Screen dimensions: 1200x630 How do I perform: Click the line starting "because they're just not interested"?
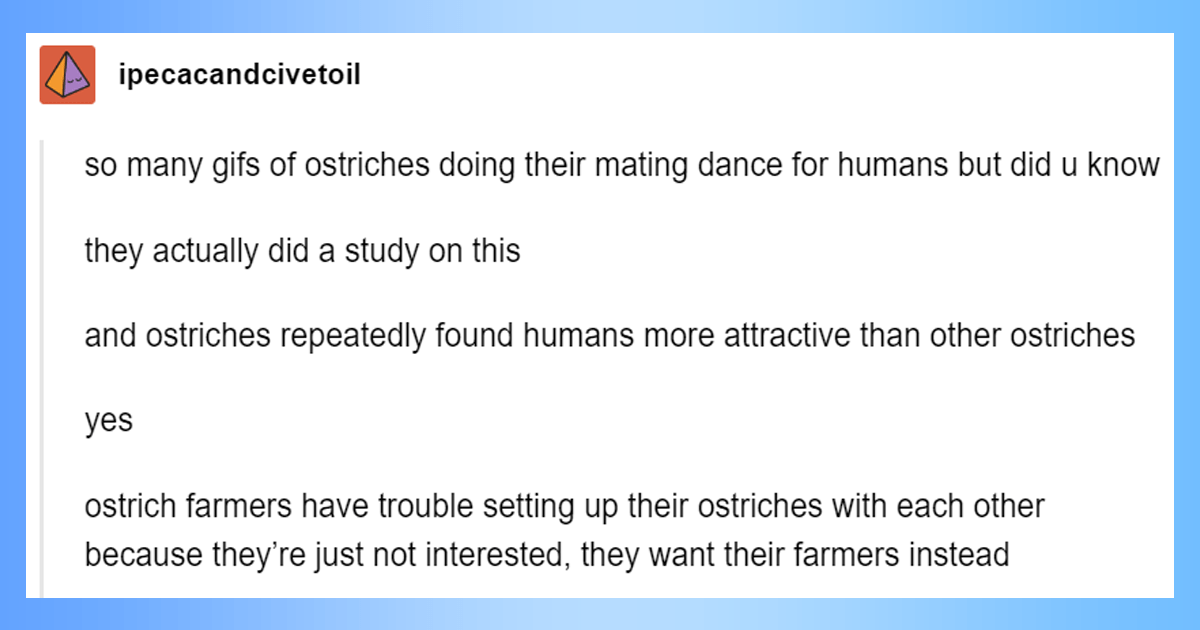546,553
